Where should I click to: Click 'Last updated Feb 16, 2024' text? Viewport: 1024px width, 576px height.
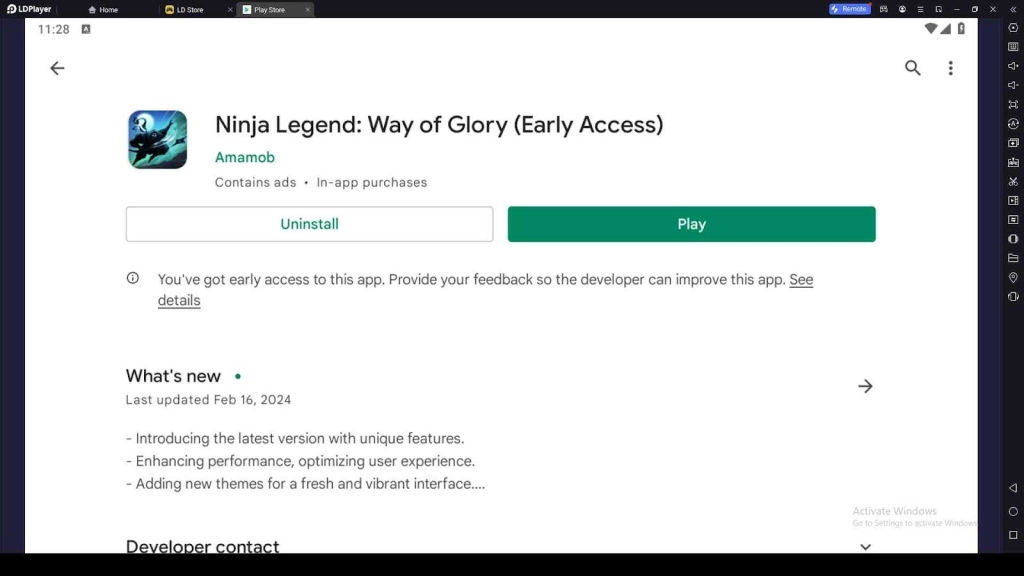pyautogui.click(x=208, y=400)
